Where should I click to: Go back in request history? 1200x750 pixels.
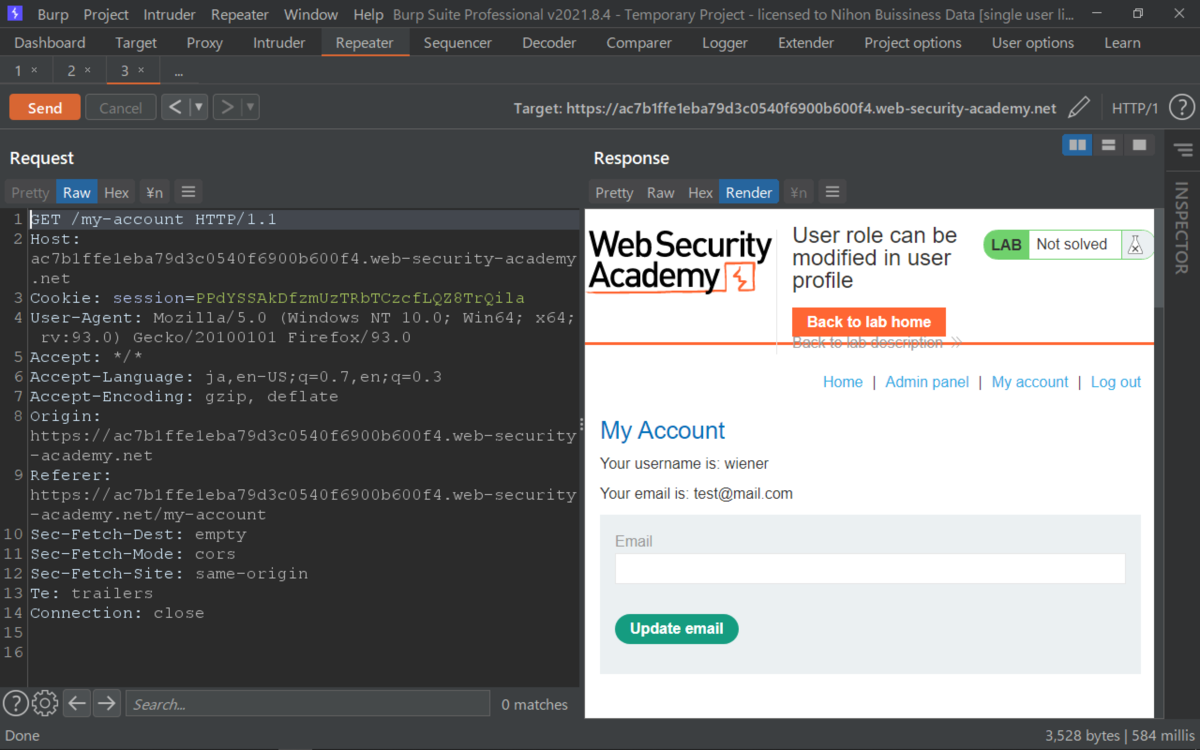pyautogui.click(x=175, y=107)
